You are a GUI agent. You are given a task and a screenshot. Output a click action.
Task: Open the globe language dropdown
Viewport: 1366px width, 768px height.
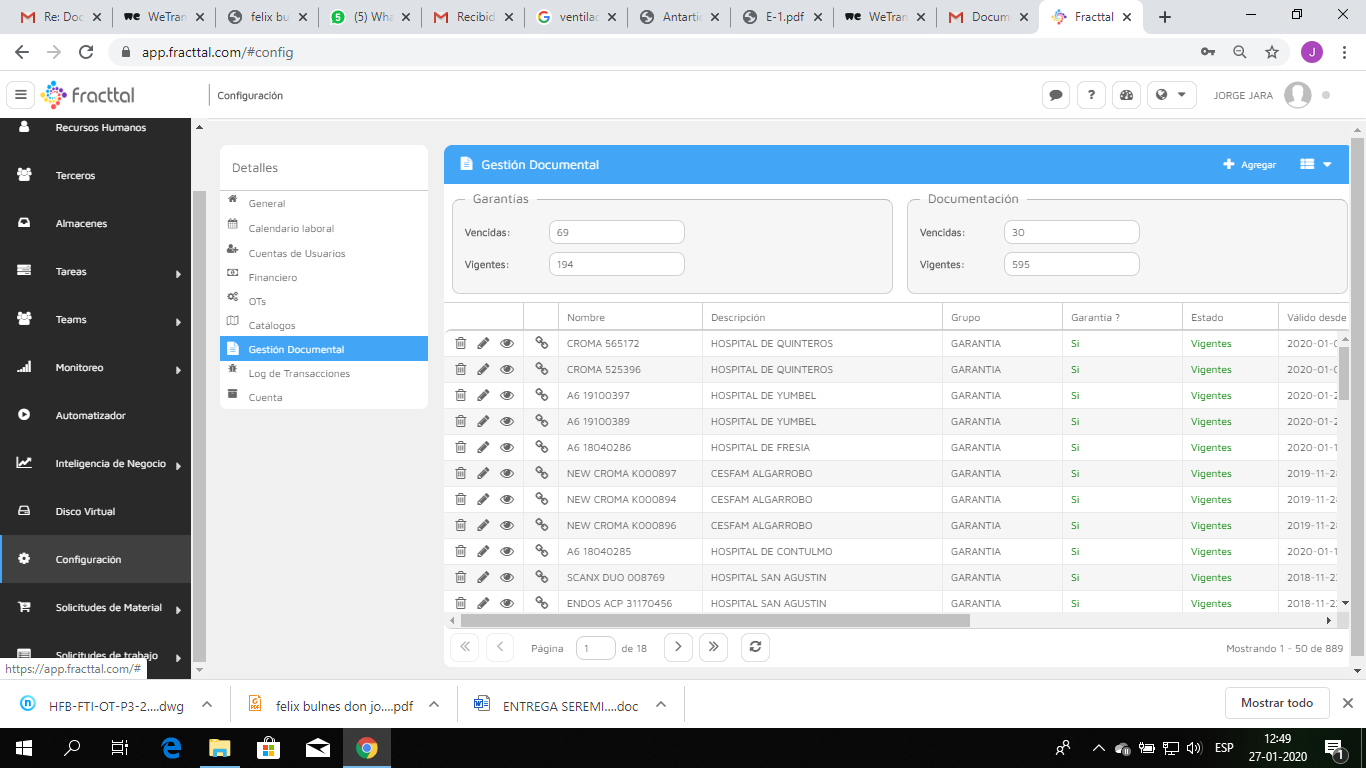(1171, 95)
